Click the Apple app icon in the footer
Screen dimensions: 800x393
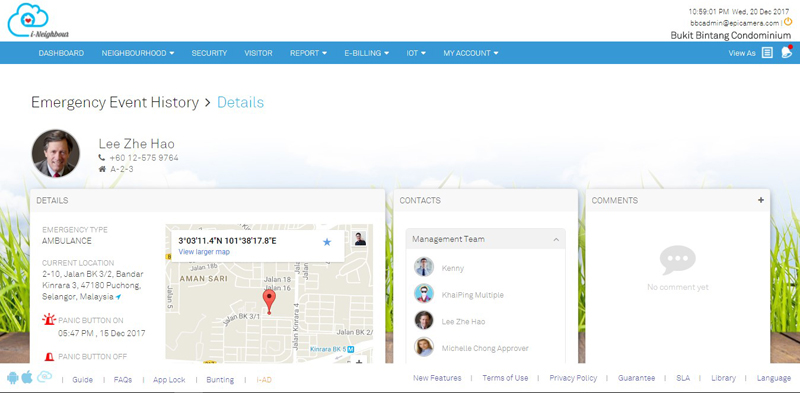pos(27,377)
